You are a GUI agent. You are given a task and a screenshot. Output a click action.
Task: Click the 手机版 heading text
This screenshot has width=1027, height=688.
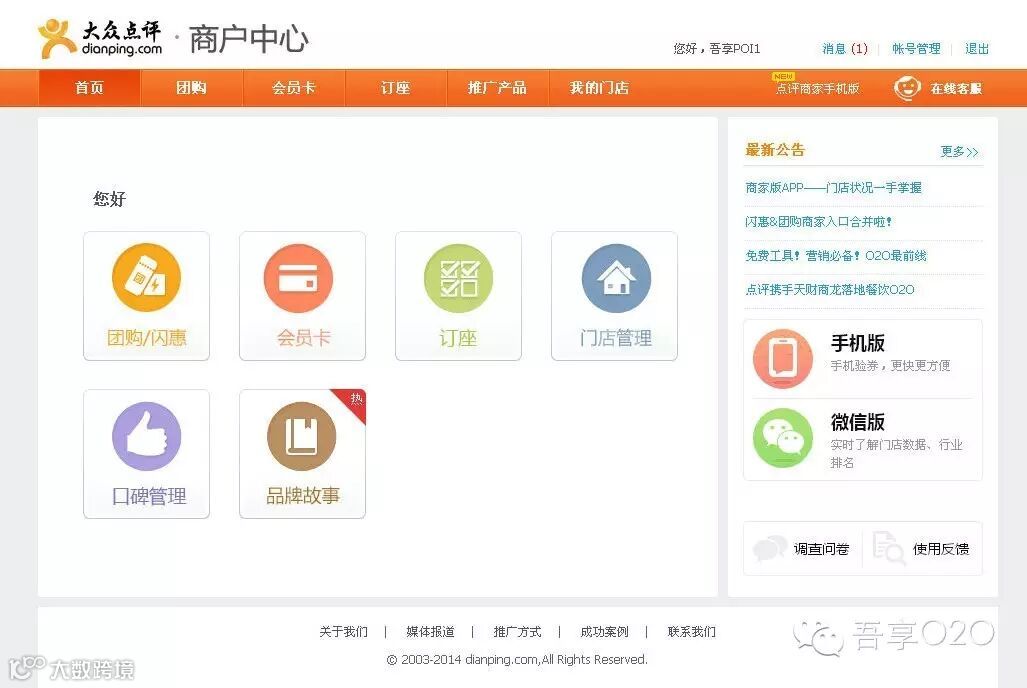tap(857, 343)
